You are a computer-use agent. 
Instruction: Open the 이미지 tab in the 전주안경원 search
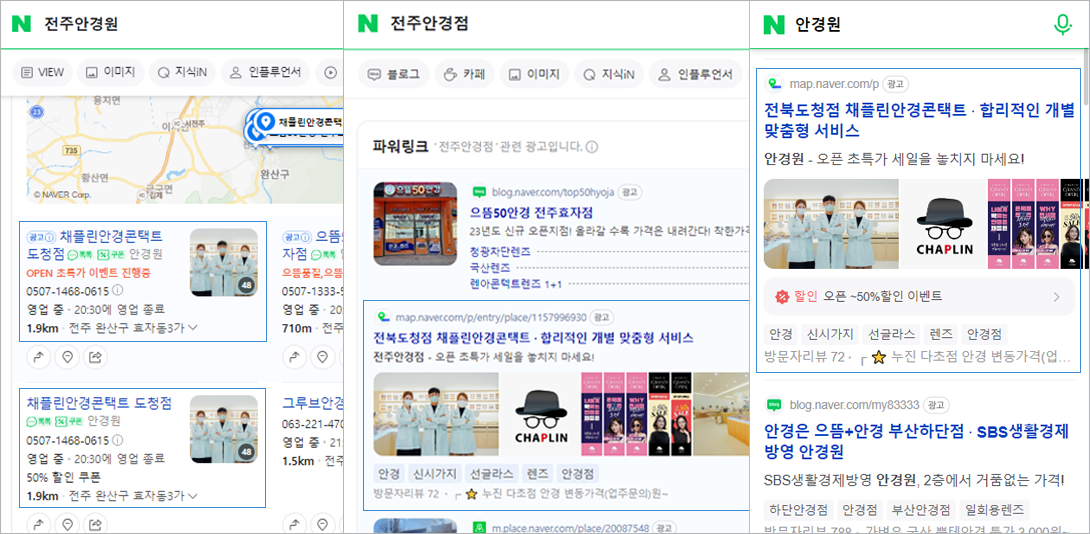tap(111, 72)
